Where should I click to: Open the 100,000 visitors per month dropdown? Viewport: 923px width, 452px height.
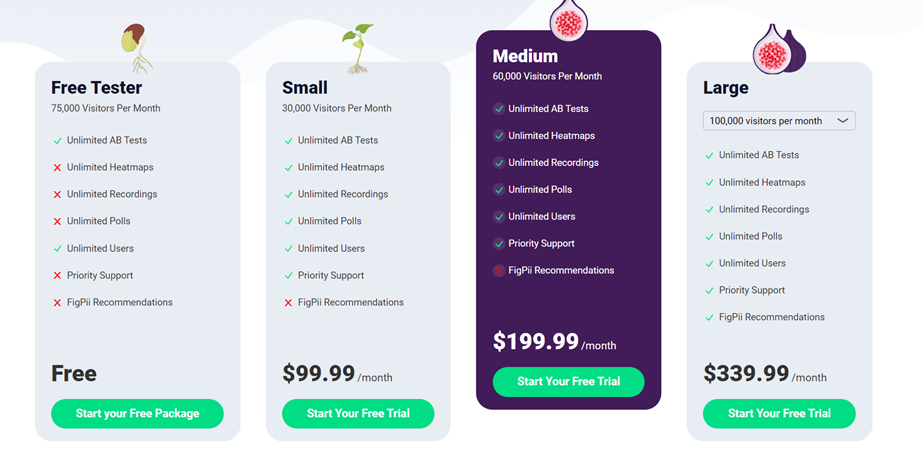coord(779,121)
